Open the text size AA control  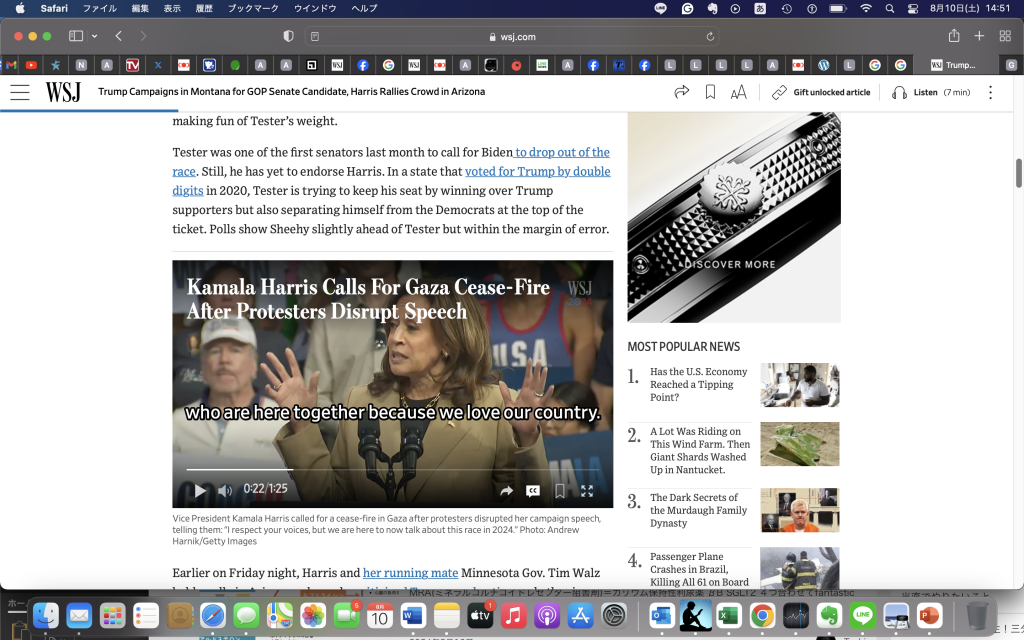[x=738, y=92]
